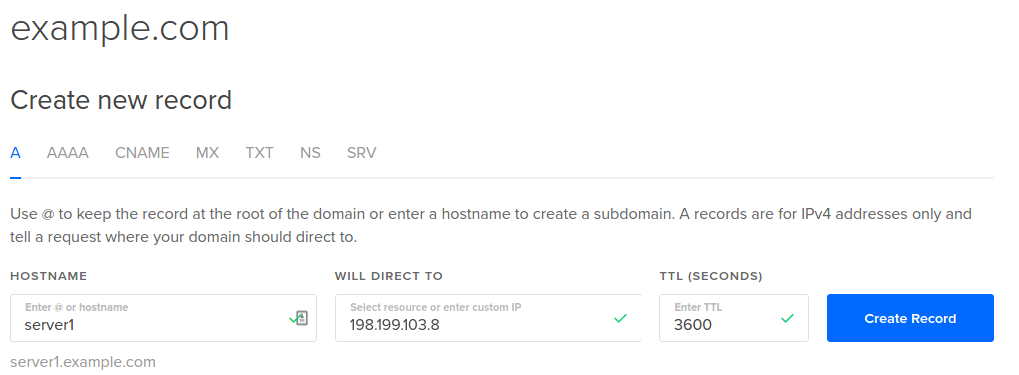Click the server1.example.com preview text
Image resolution: width=1019 pixels, height=375 pixels.
[x=83, y=362]
